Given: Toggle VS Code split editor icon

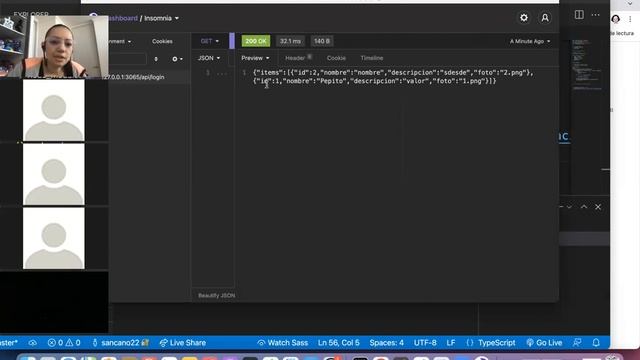Looking at the screenshot, I should (x=579, y=15).
